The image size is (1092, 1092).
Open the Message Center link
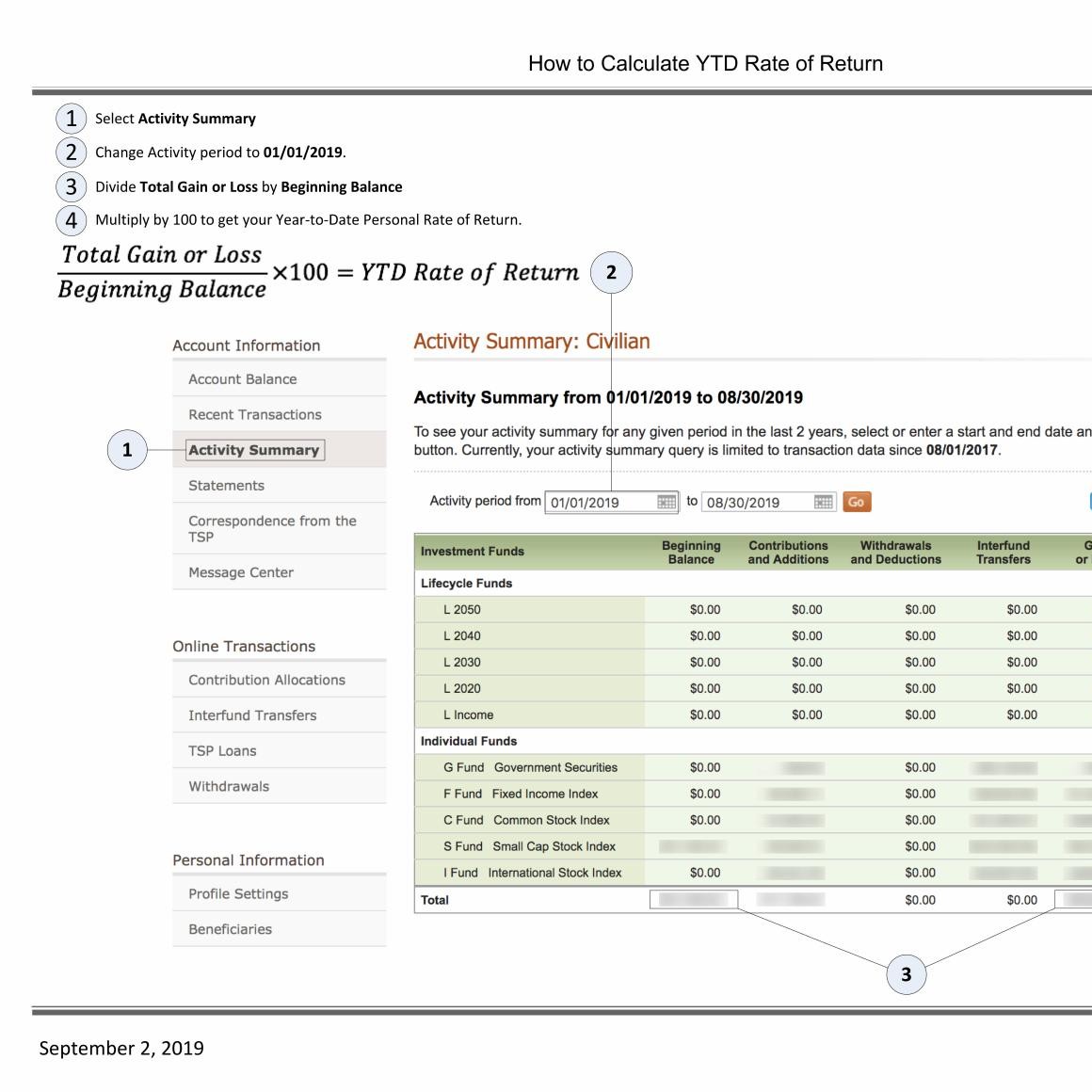click(241, 572)
